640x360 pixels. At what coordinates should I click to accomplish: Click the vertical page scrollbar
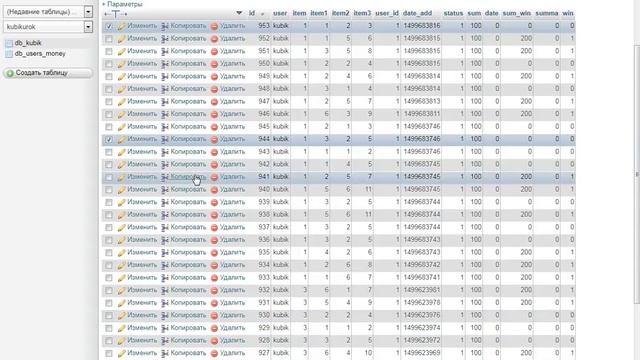point(637,173)
